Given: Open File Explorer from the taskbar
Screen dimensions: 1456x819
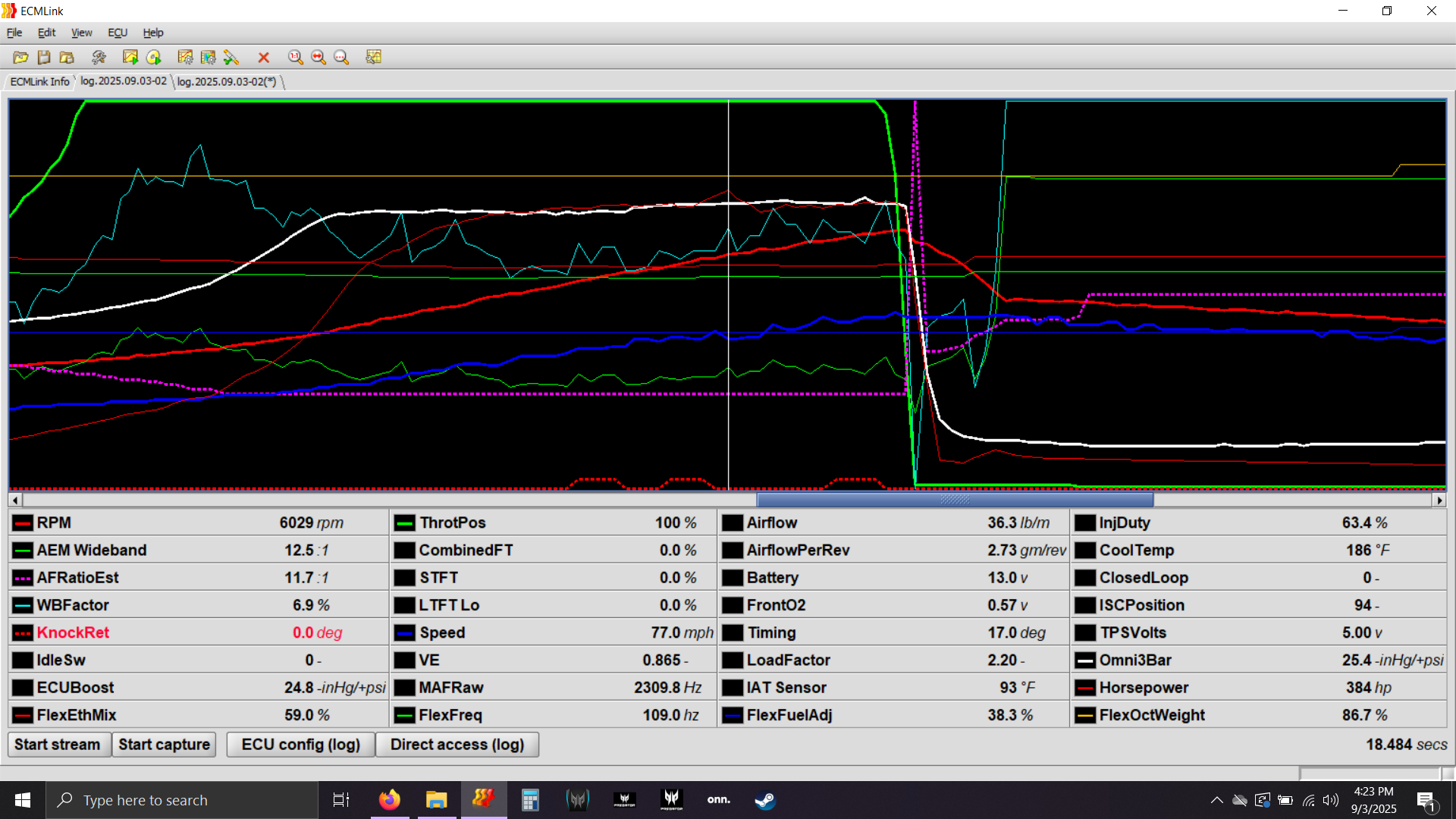Looking at the screenshot, I should (436, 800).
